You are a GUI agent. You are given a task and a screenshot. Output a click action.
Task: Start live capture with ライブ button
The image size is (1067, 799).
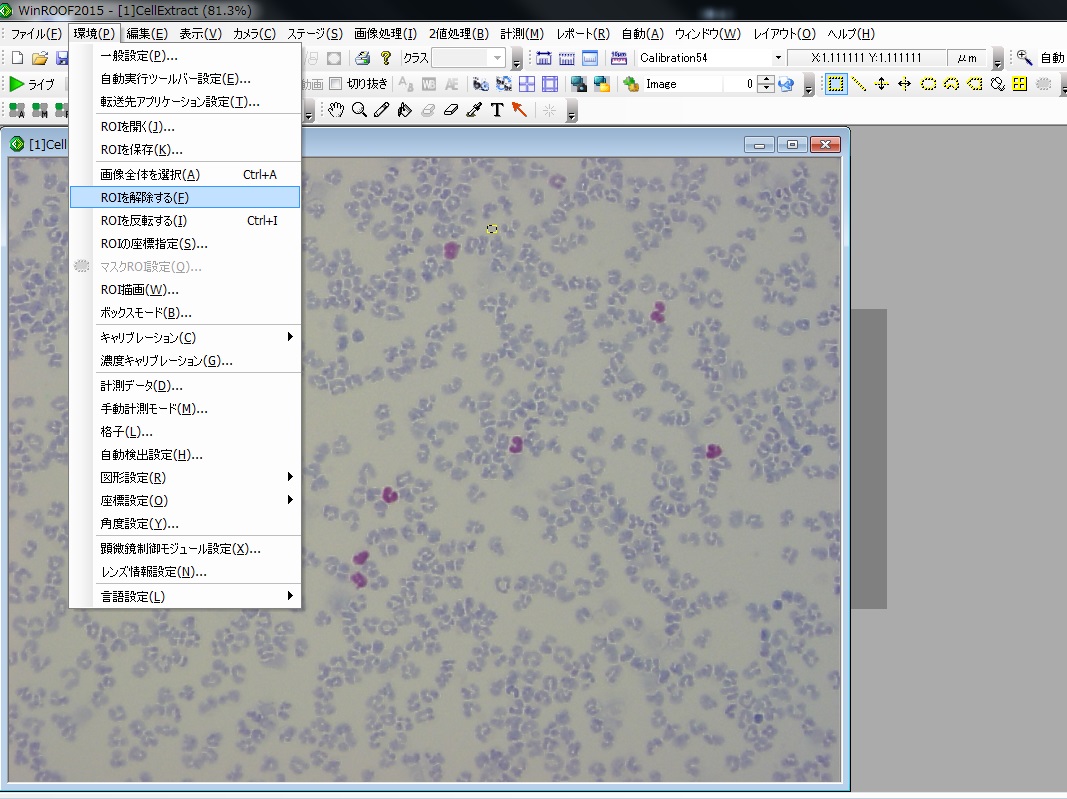pyautogui.click(x=32, y=84)
